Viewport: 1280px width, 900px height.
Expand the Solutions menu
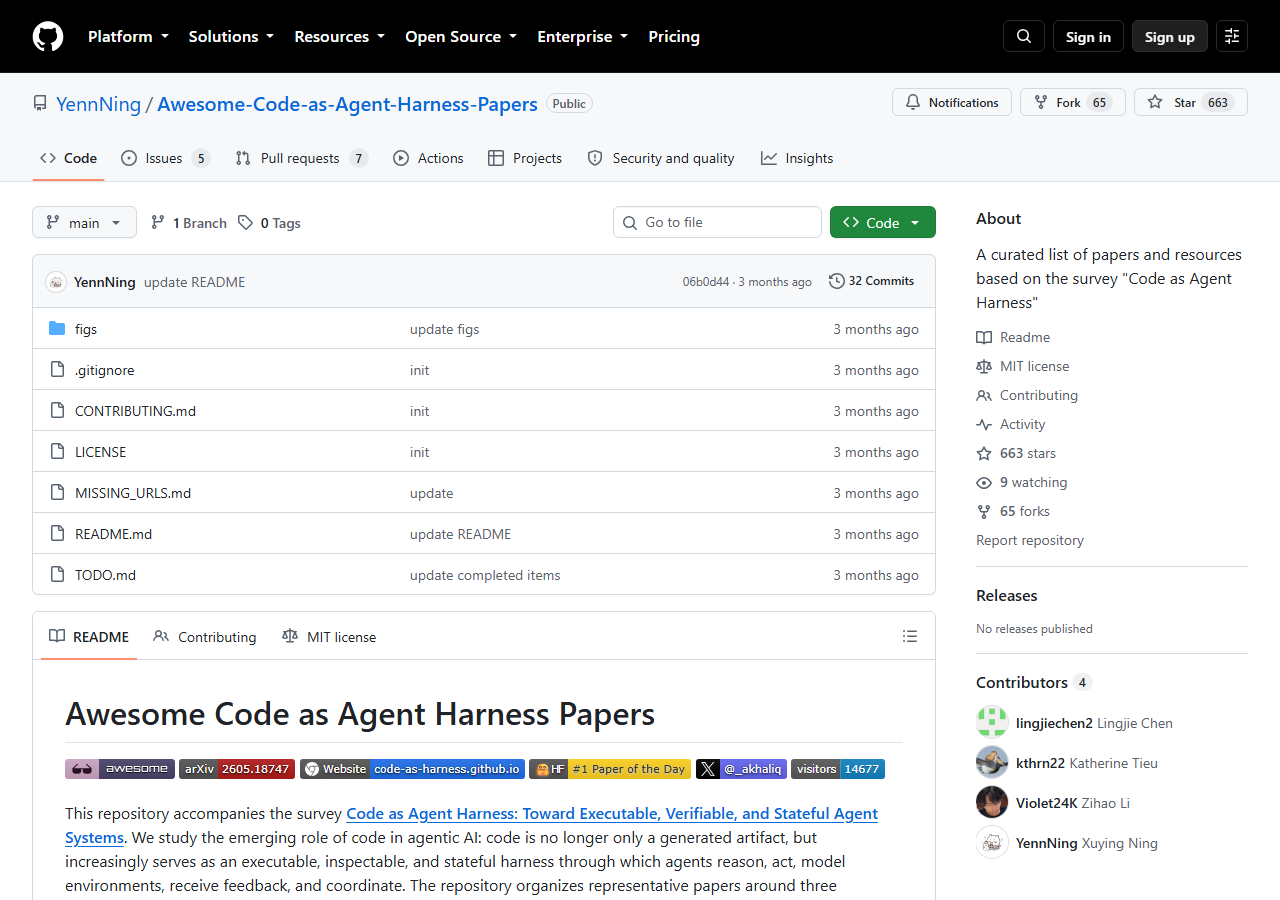[x=231, y=36]
